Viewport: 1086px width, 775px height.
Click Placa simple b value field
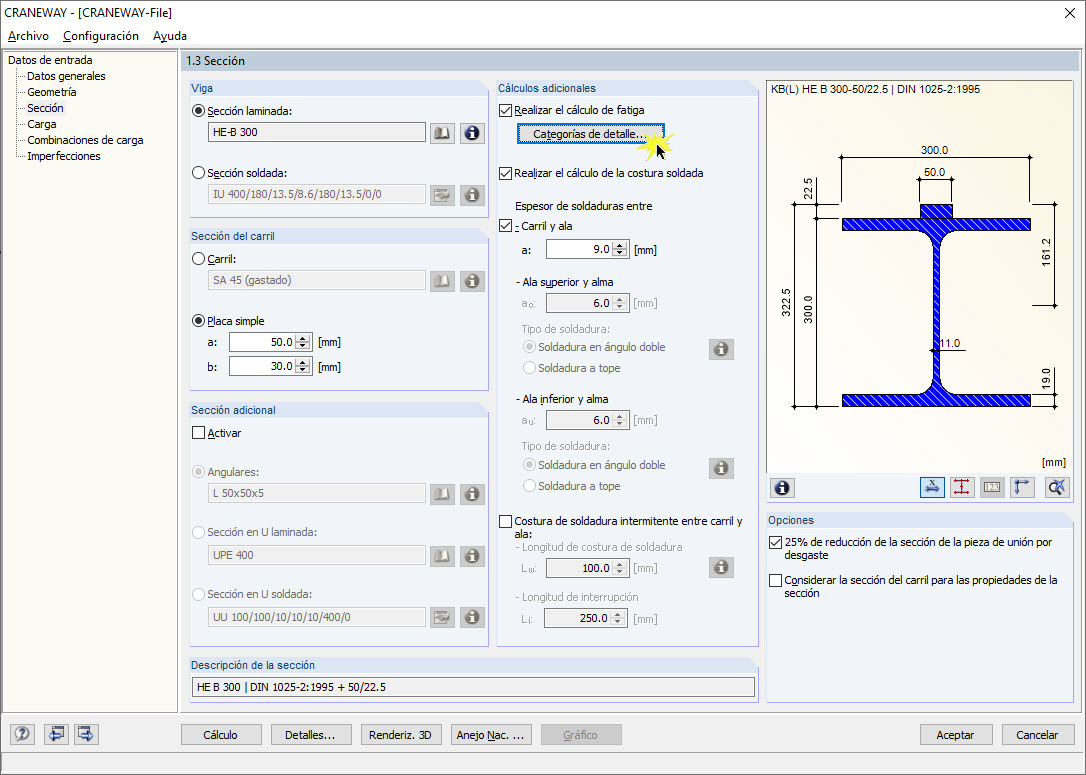(262, 366)
